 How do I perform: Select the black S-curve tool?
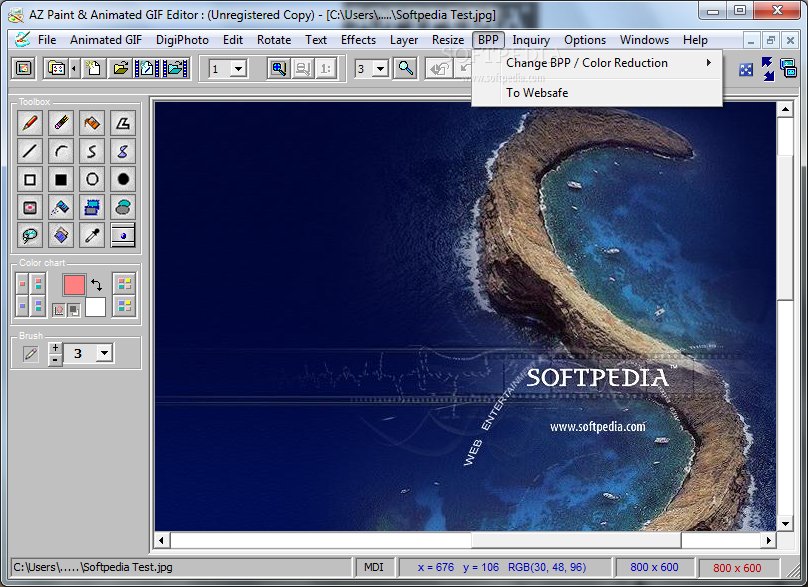(92, 151)
